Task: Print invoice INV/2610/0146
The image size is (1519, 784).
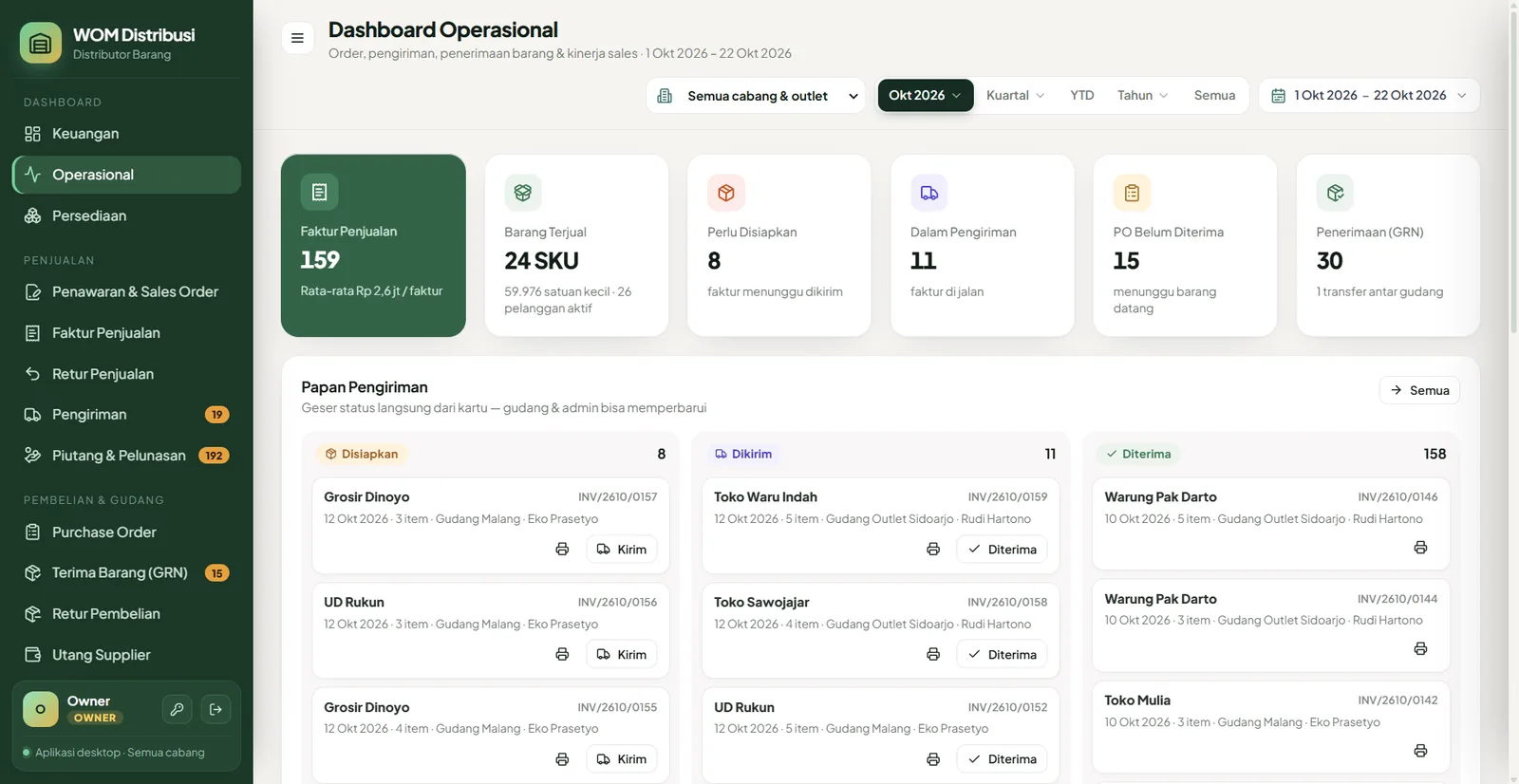Action: click(x=1420, y=548)
